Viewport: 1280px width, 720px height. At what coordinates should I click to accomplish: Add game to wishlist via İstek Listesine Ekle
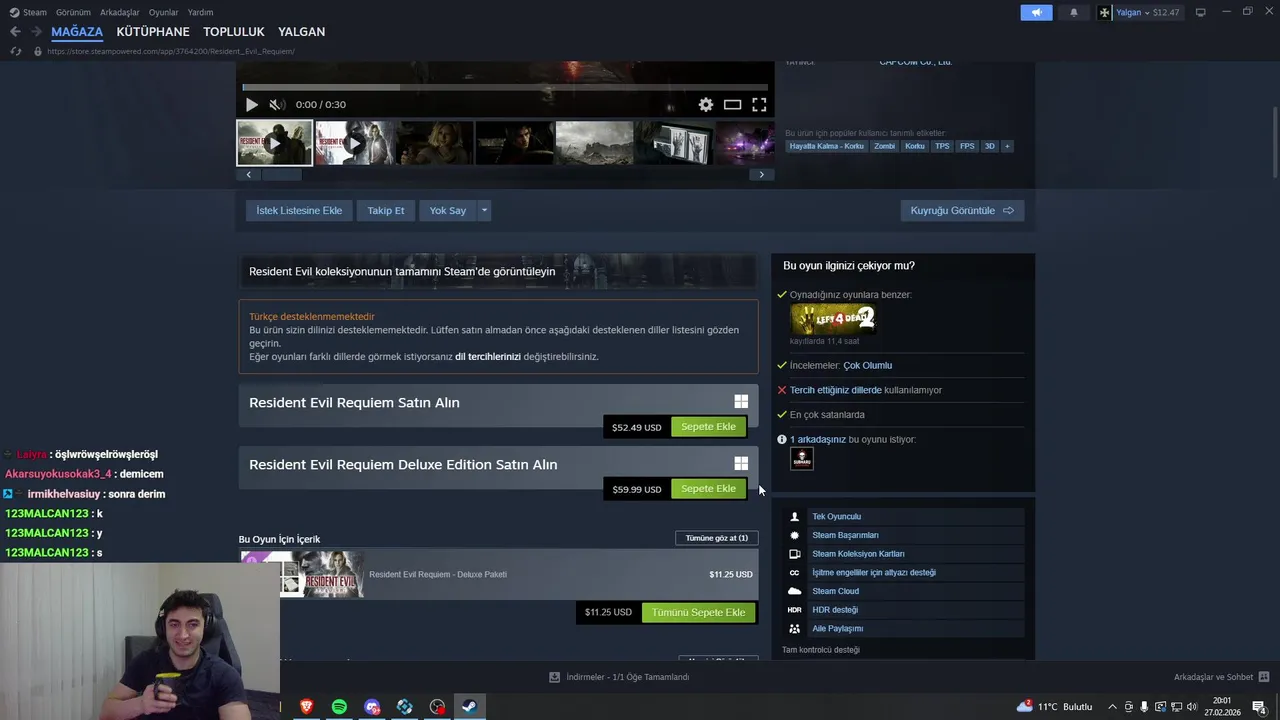tap(299, 210)
